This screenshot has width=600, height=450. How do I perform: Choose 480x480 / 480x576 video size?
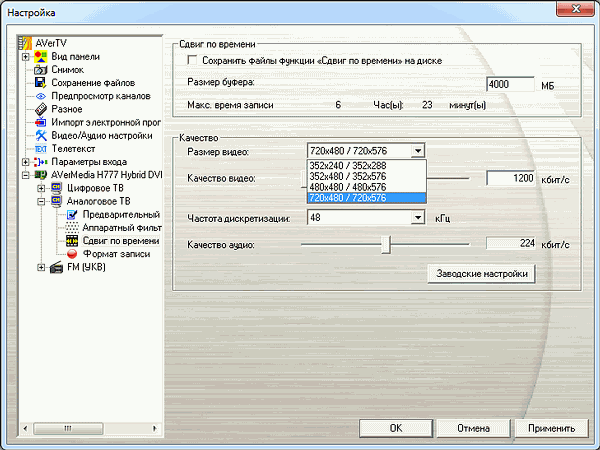[x=367, y=187]
